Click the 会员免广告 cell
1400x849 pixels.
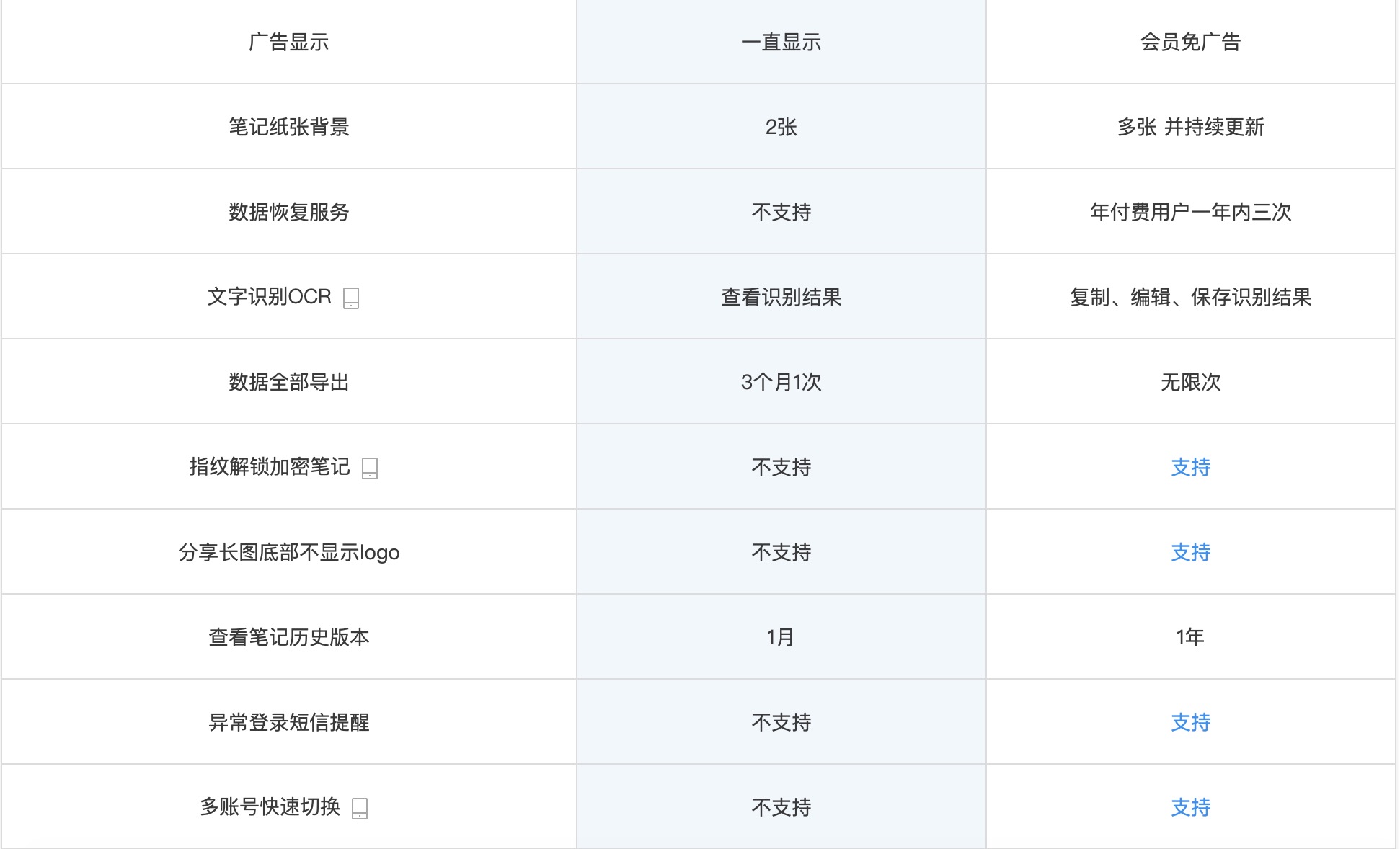point(1190,42)
